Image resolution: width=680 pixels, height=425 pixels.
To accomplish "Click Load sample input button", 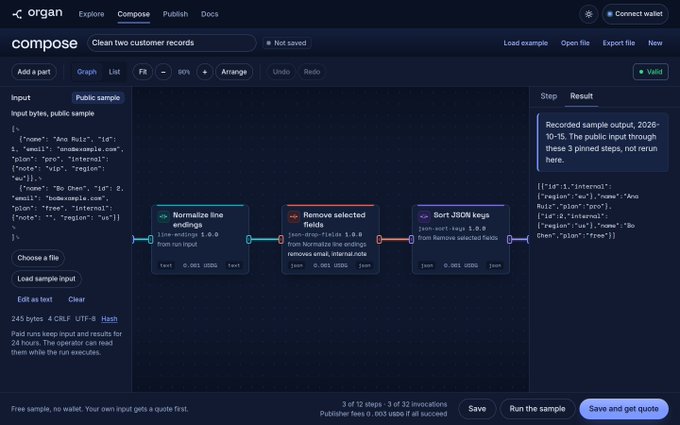I will [x=46, y=279].
